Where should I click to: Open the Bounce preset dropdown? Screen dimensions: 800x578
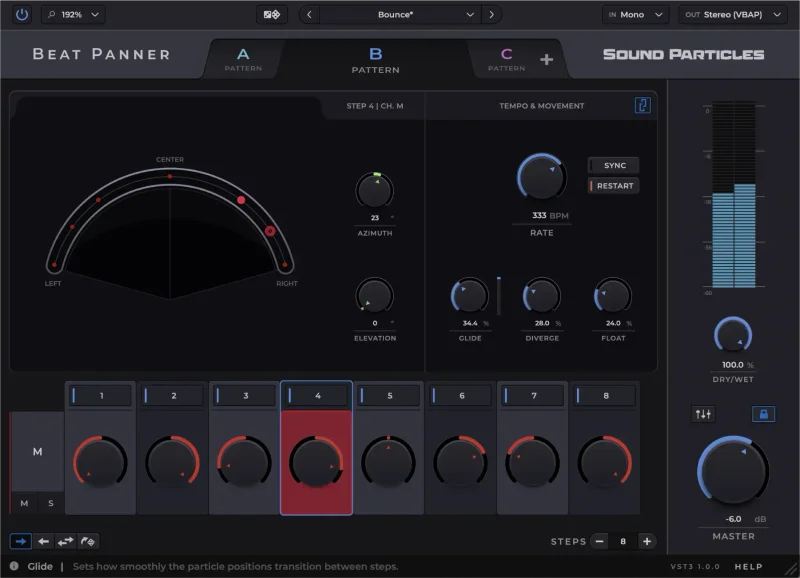(x=400, y=15)
